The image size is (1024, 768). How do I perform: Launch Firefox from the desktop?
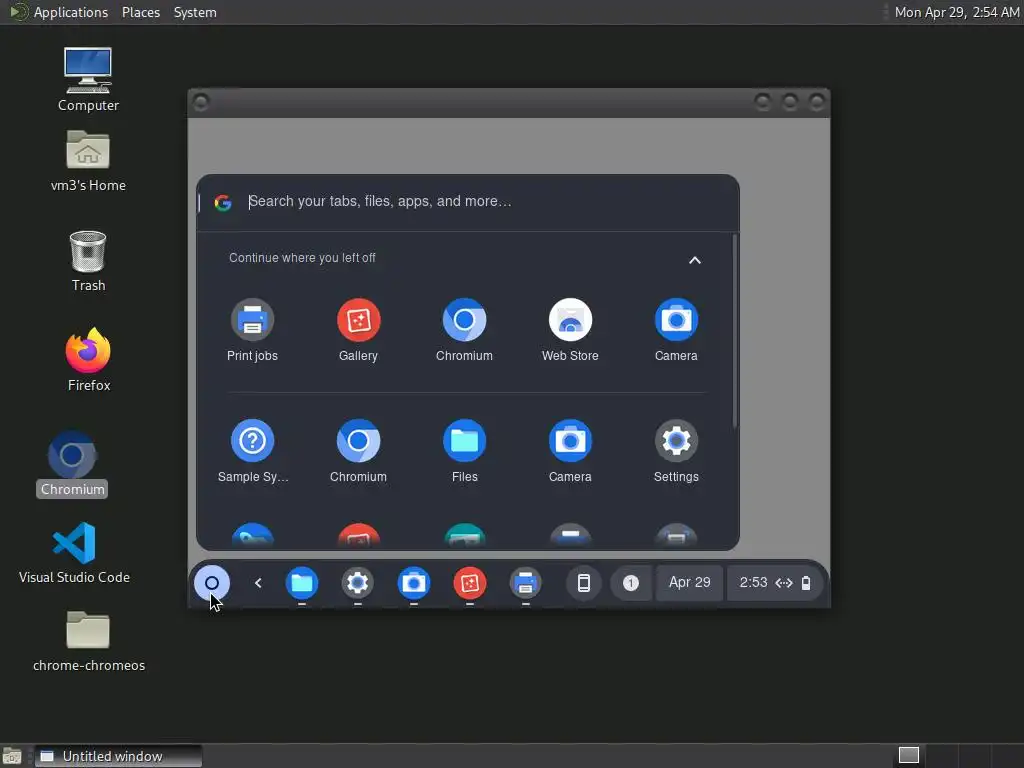pos(88,360)
